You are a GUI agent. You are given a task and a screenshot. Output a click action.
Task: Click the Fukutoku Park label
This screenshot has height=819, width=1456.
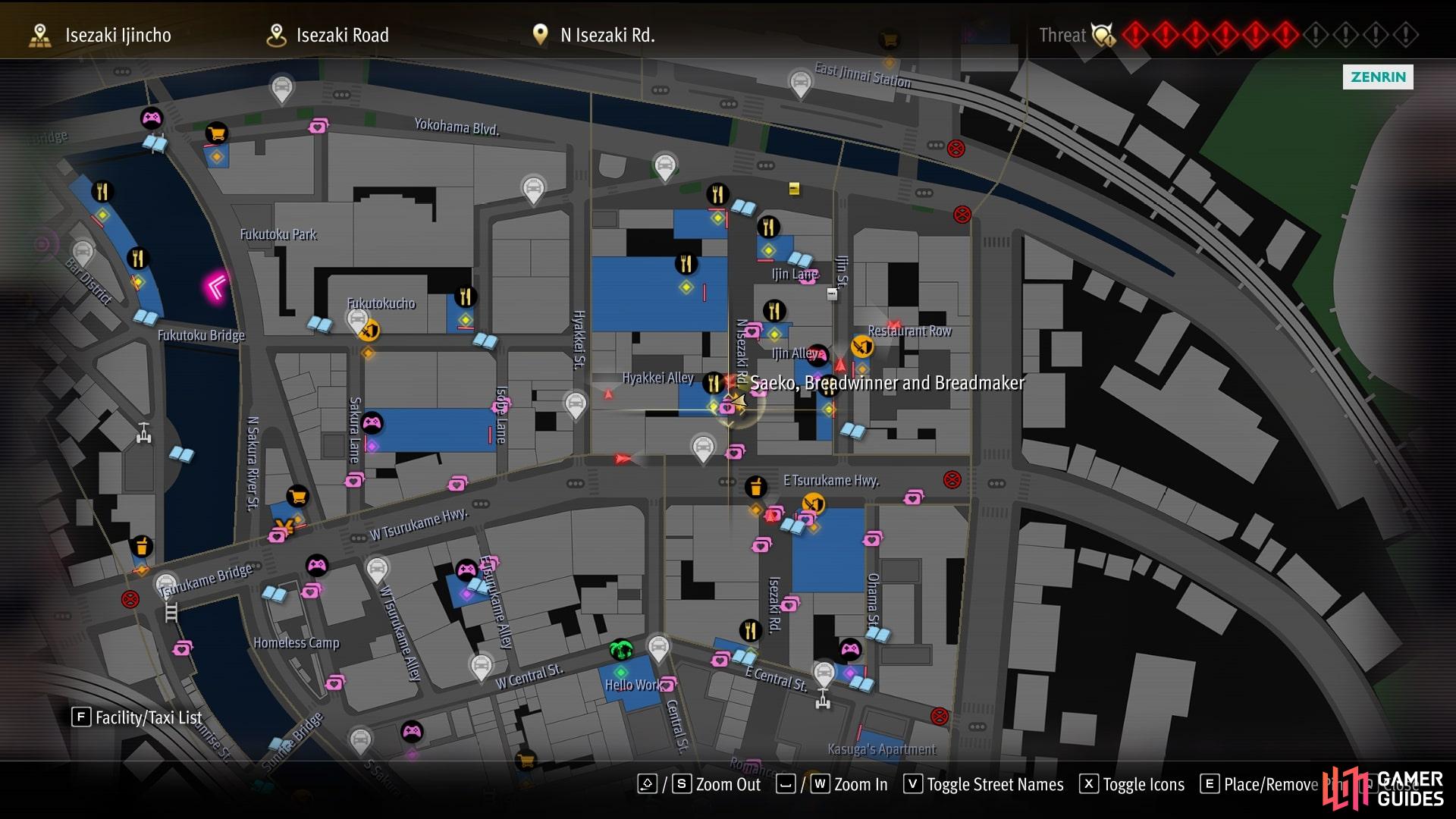[278, 234]
